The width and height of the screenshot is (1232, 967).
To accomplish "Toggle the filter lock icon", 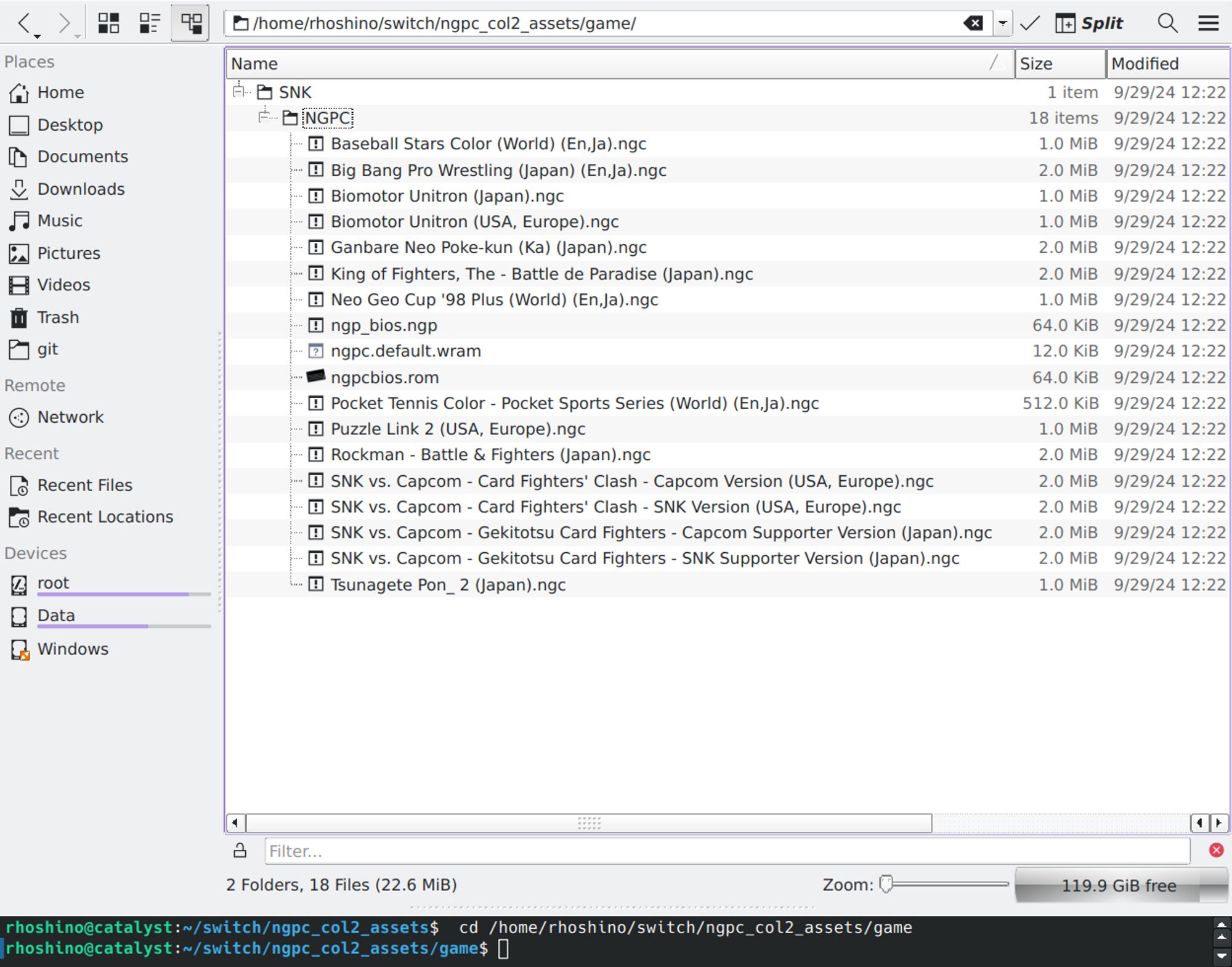I will click(x=240, y=851).
